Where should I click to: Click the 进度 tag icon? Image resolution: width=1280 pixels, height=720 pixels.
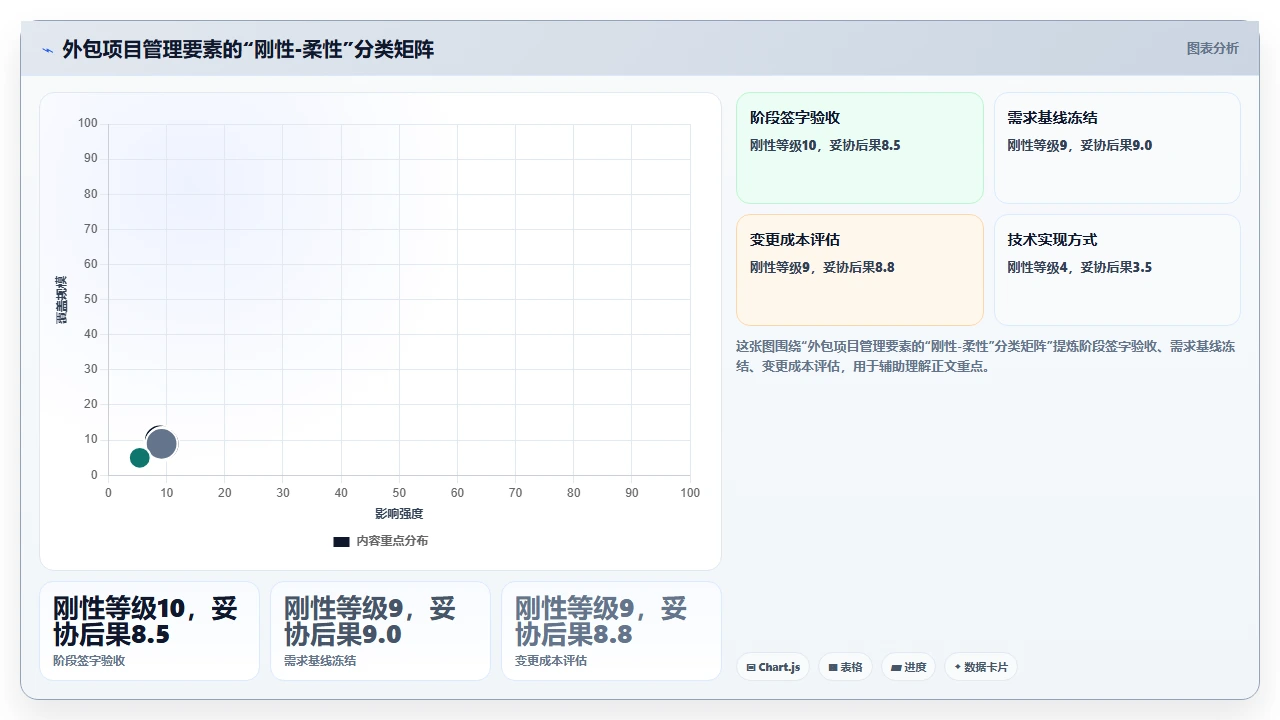click(895, 667)
